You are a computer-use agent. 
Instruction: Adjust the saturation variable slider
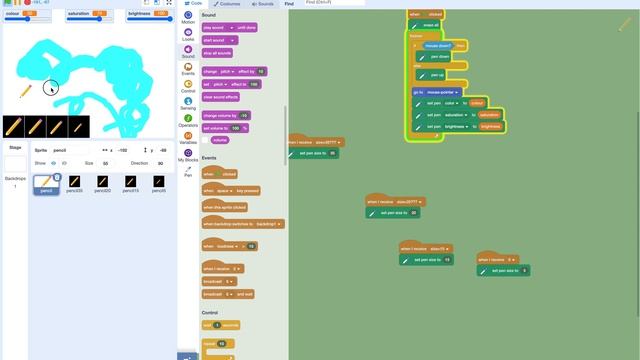click(90, 19)
